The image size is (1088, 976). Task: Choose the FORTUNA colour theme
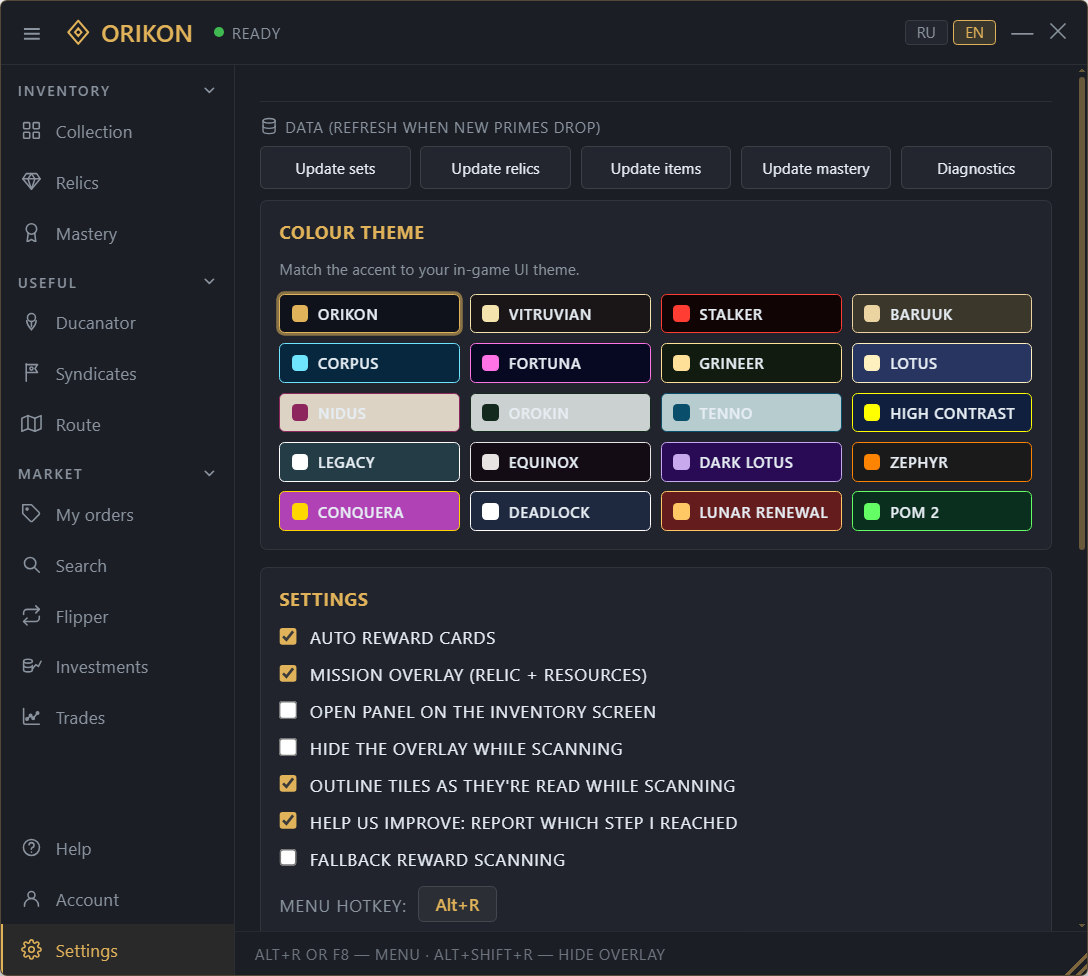(x=560, y=363)
